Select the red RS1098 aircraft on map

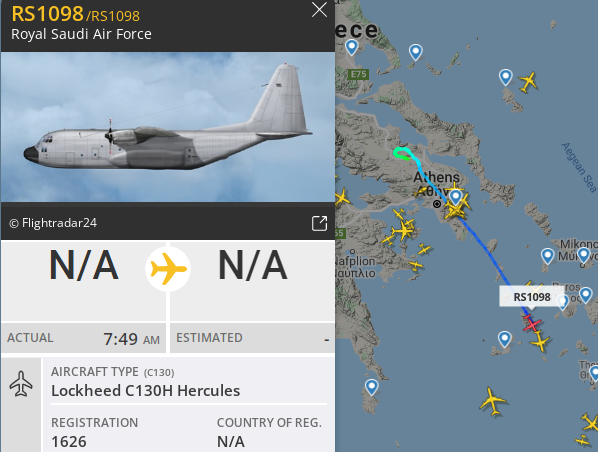coord(531,323)
